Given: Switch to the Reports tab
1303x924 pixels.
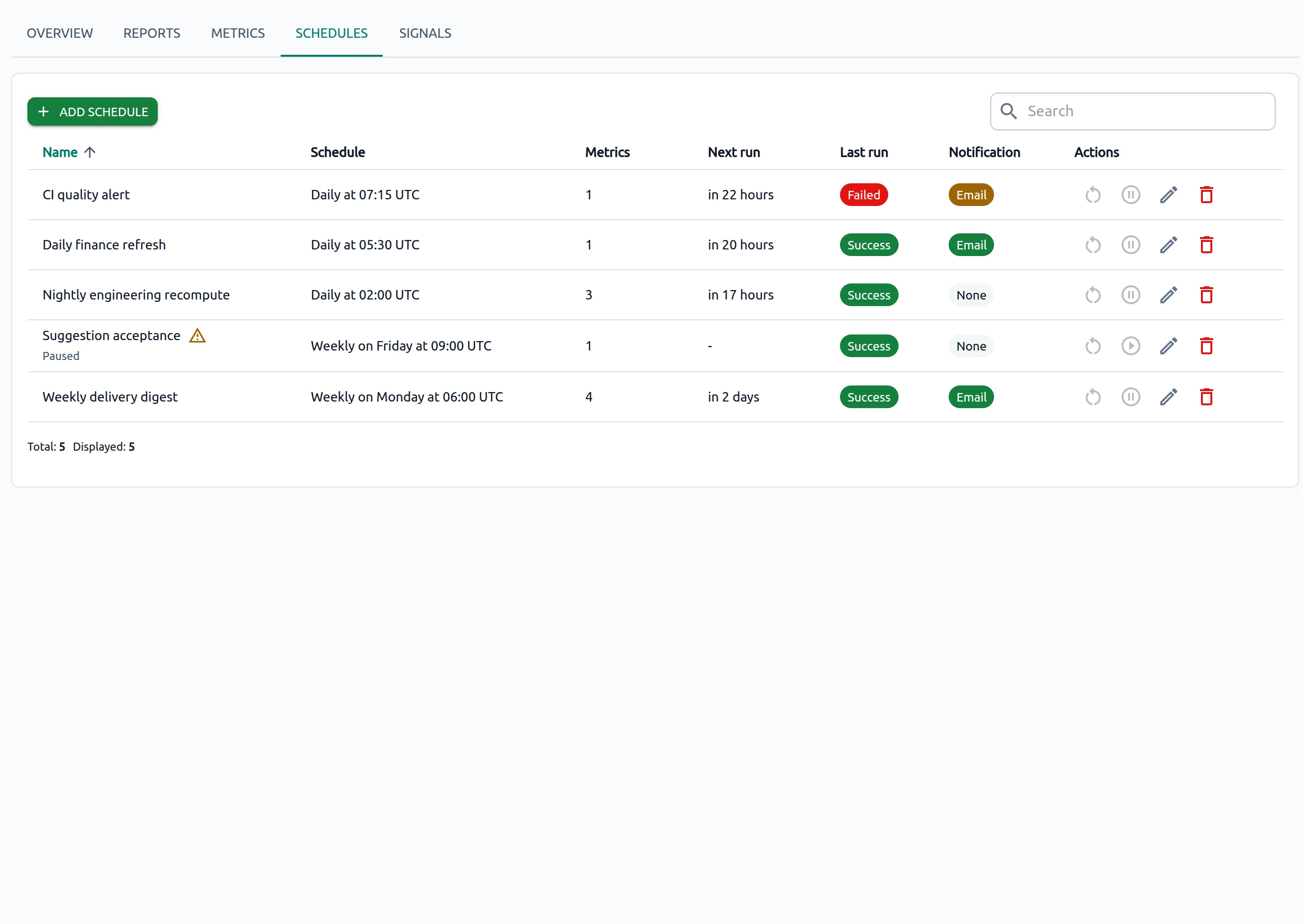Looking at the screenshot, I should (x=152, y=33).
